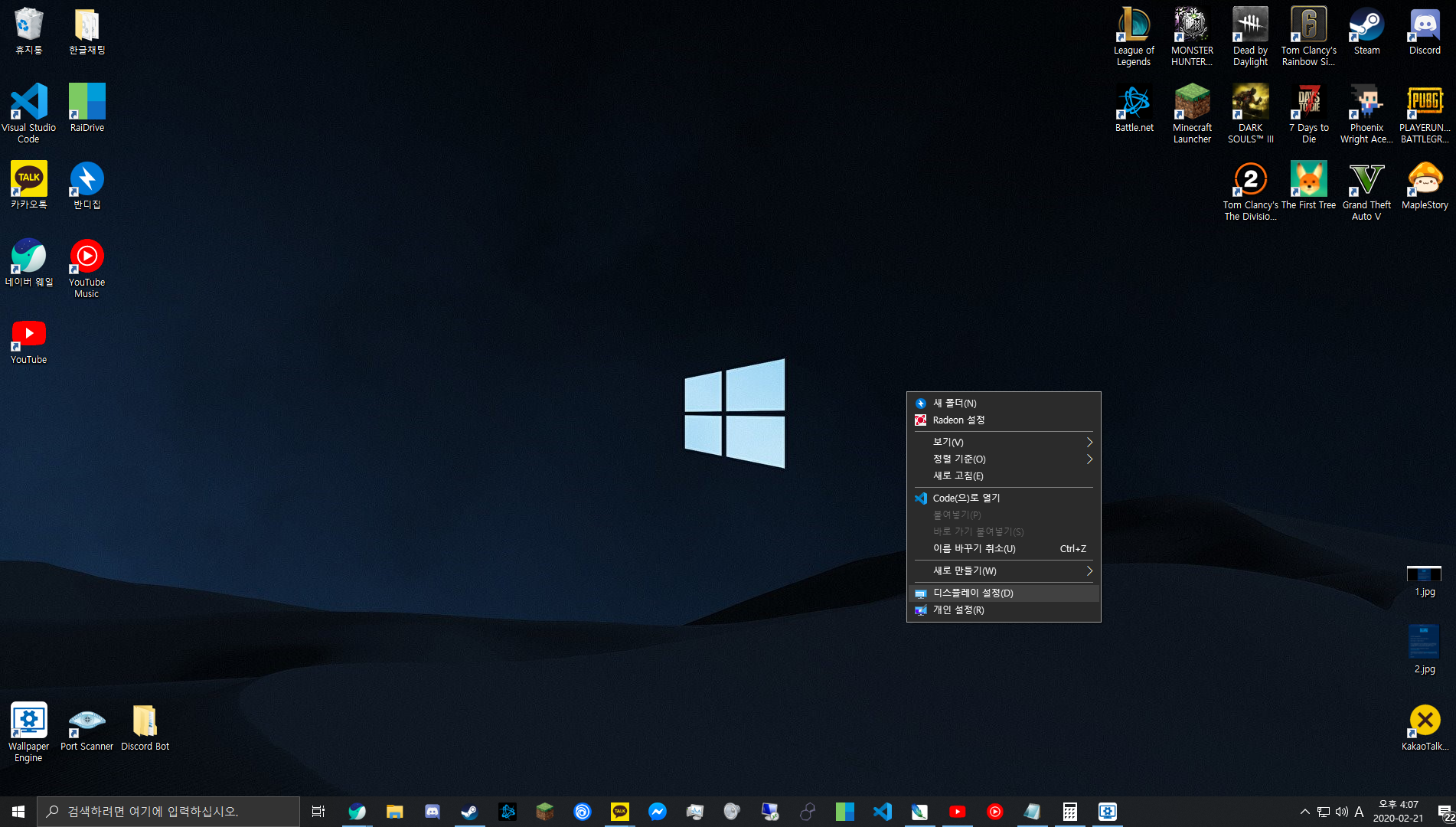Select the Naver Whale desktop shortcut
Image resolution: width=1456 pixels, height=827 pixels.
(29, 263)
